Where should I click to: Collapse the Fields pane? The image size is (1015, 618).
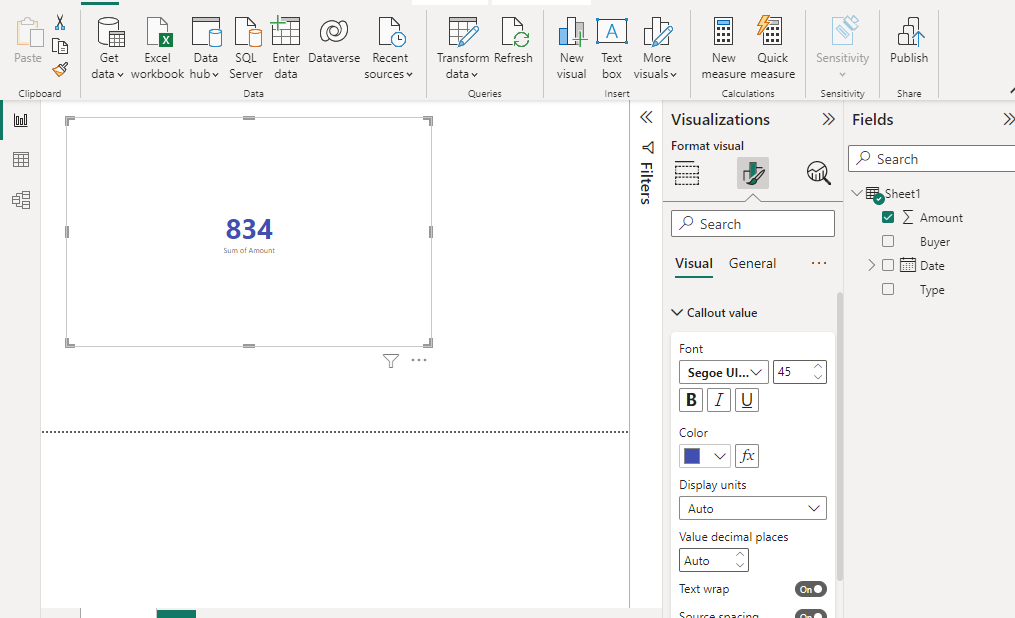point(1008,119)
